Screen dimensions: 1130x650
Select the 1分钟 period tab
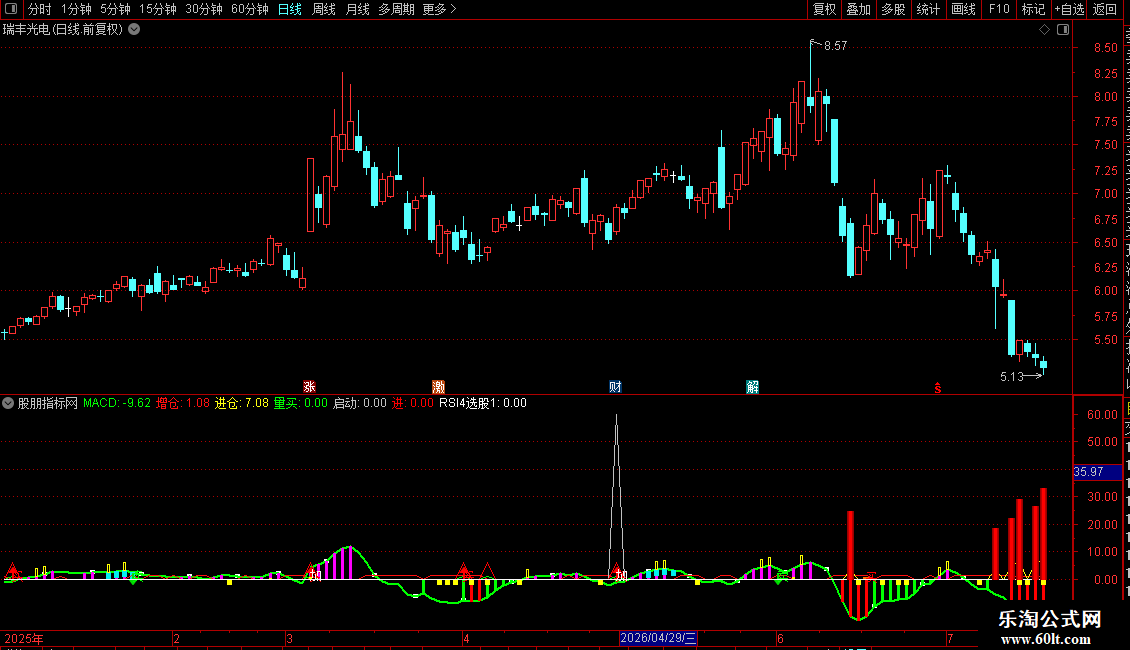tap(76, 9)
